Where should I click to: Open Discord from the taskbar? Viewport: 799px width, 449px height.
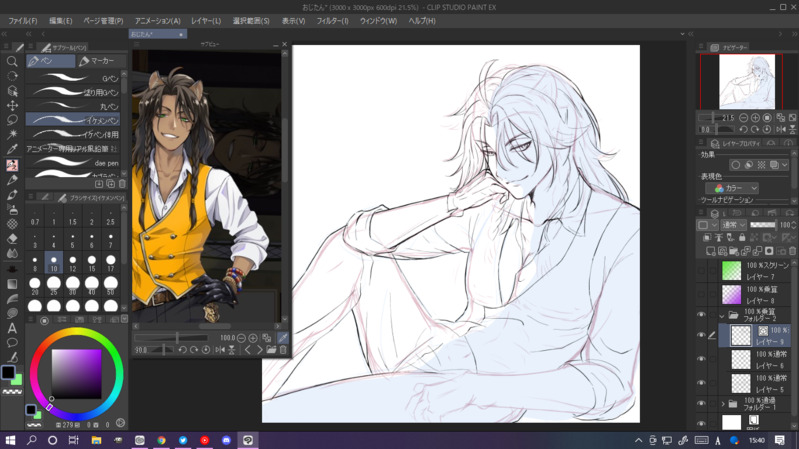[x=226, y=440]
